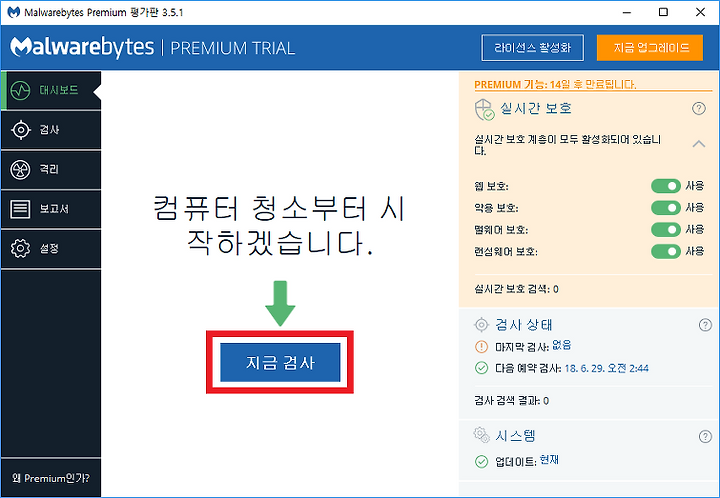
Task: Click the PREMIUM 기능 expiry notice
Action: click(x=555, y=84)
